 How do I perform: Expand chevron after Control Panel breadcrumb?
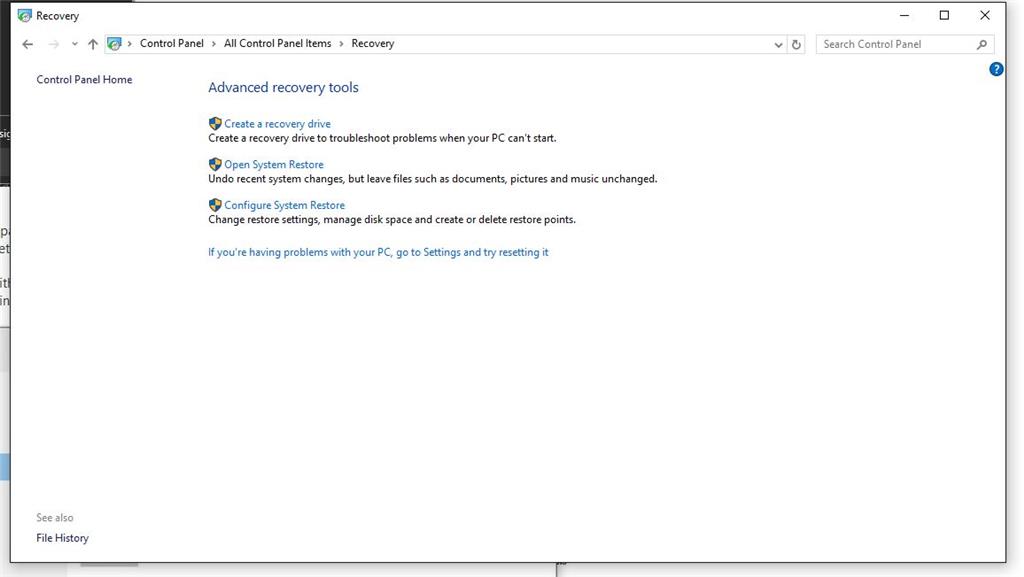(214, 44)
